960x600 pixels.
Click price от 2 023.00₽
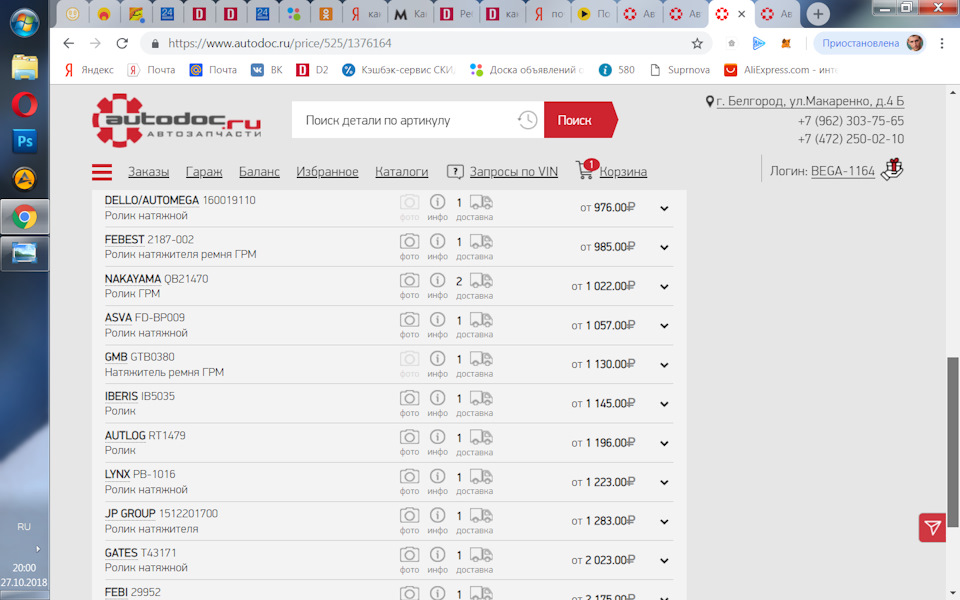[x=603, y=560]
